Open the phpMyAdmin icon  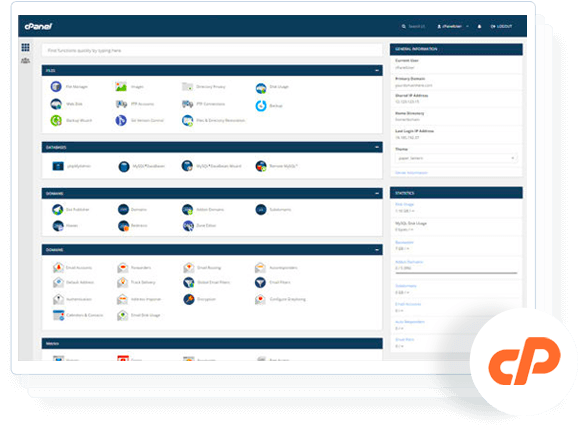pos(58,166)
